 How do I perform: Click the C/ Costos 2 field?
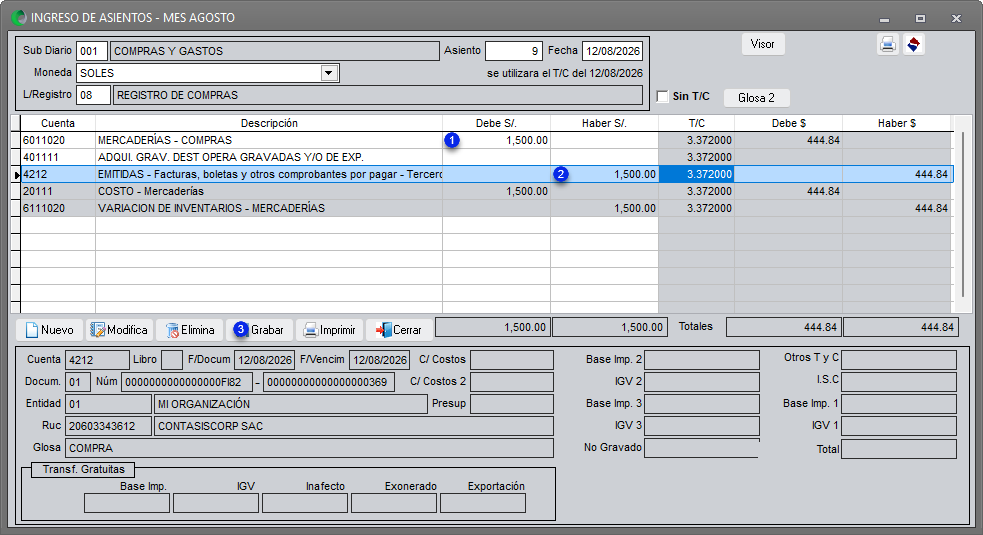pyautogui.click(x=512, y=382)
